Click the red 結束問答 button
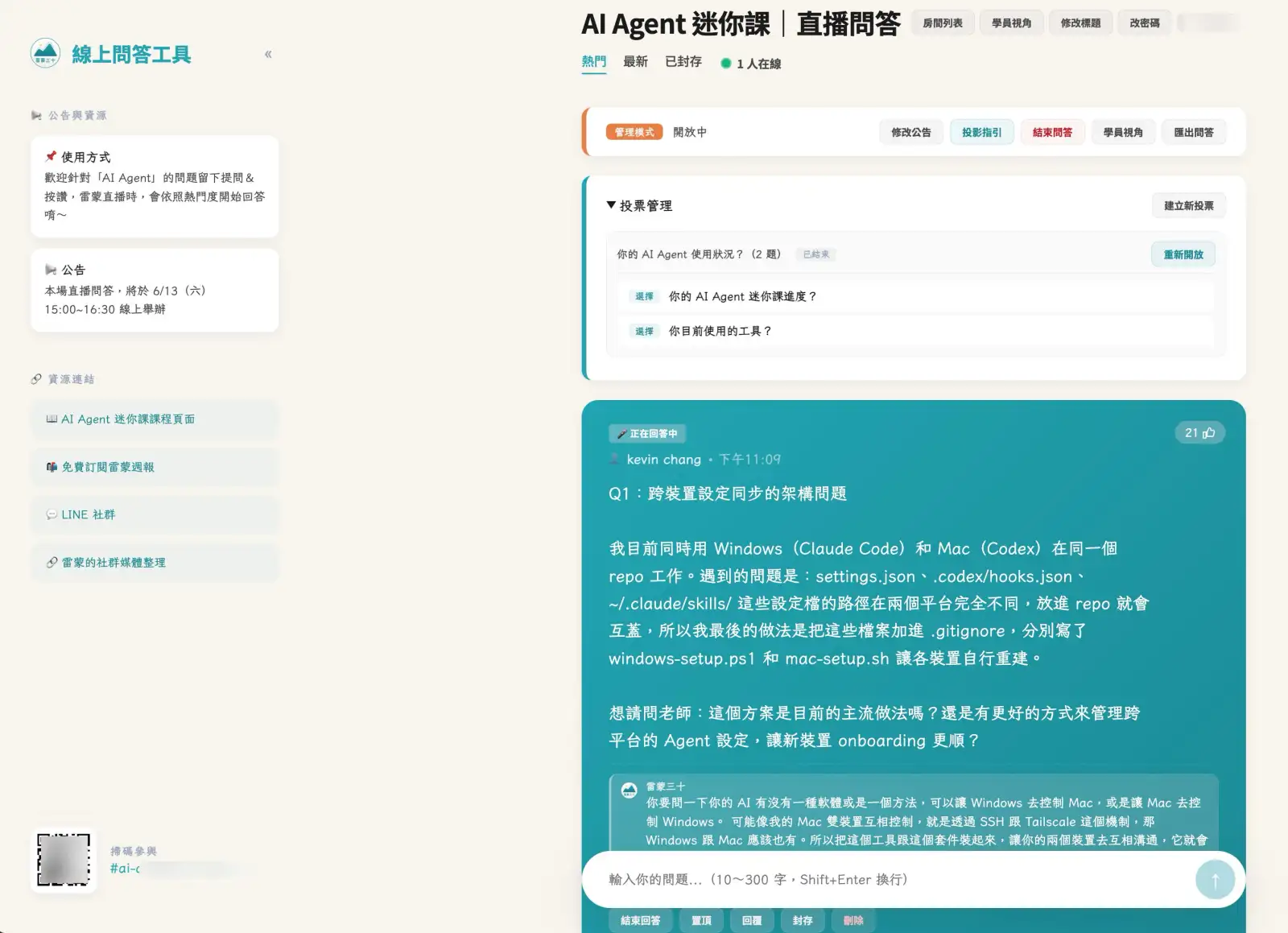This screenshot has height=933, width=1288. point(1053,132)
